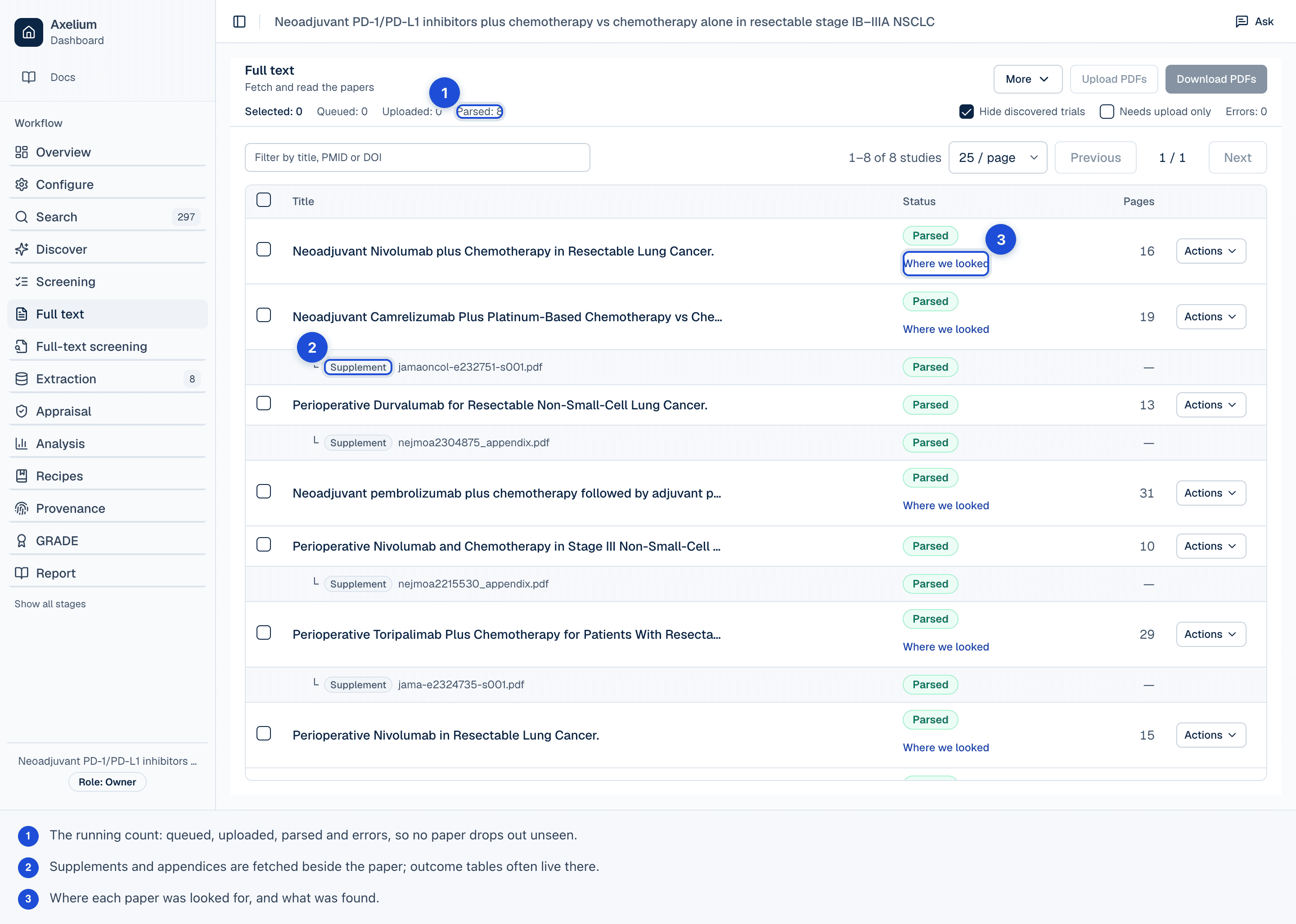Focus the Filter by title, PMID or DOI field
Image resolution: width=1296 pixels, height=924 pixels.
pos(417,157)
